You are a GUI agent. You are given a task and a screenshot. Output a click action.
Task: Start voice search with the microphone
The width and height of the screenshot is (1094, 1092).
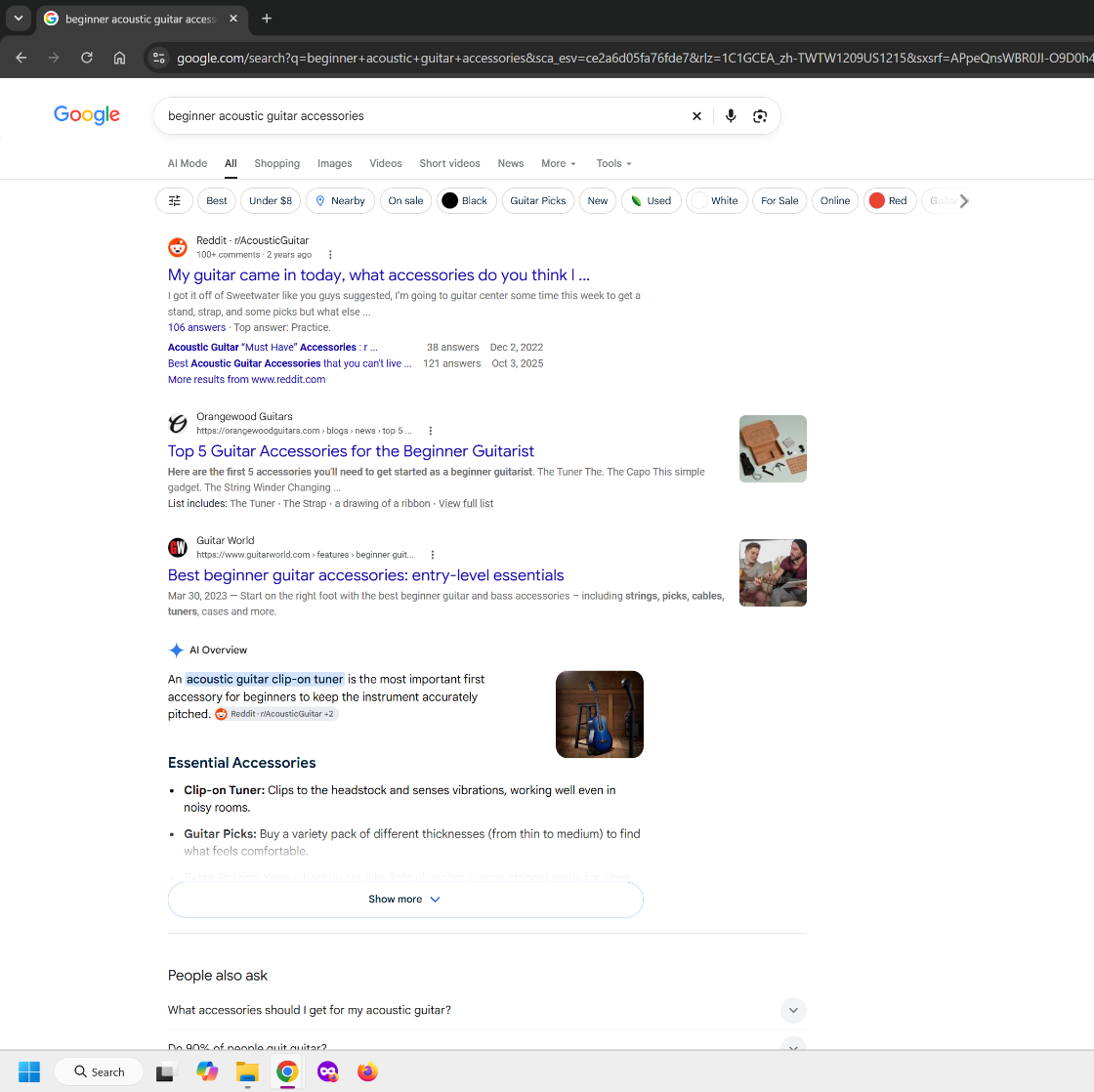tap(731, 116)
